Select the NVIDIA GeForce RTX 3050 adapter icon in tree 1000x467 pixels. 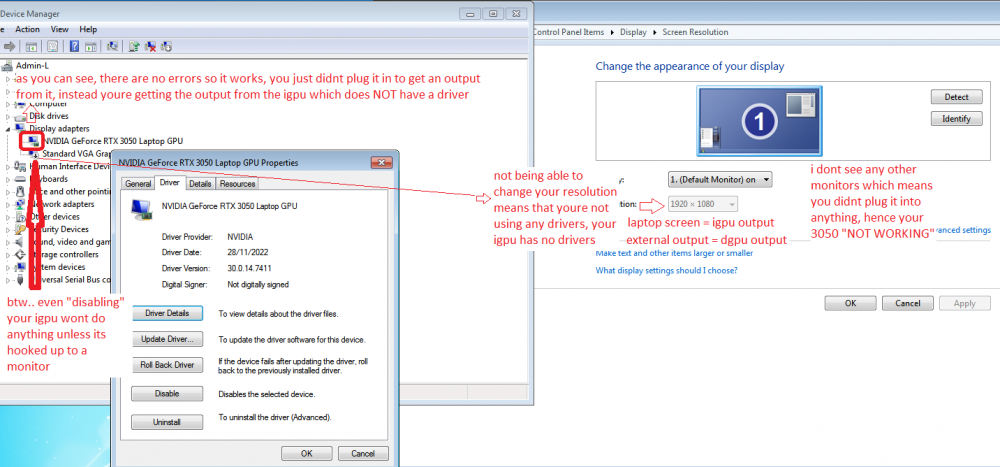(33, 141)
